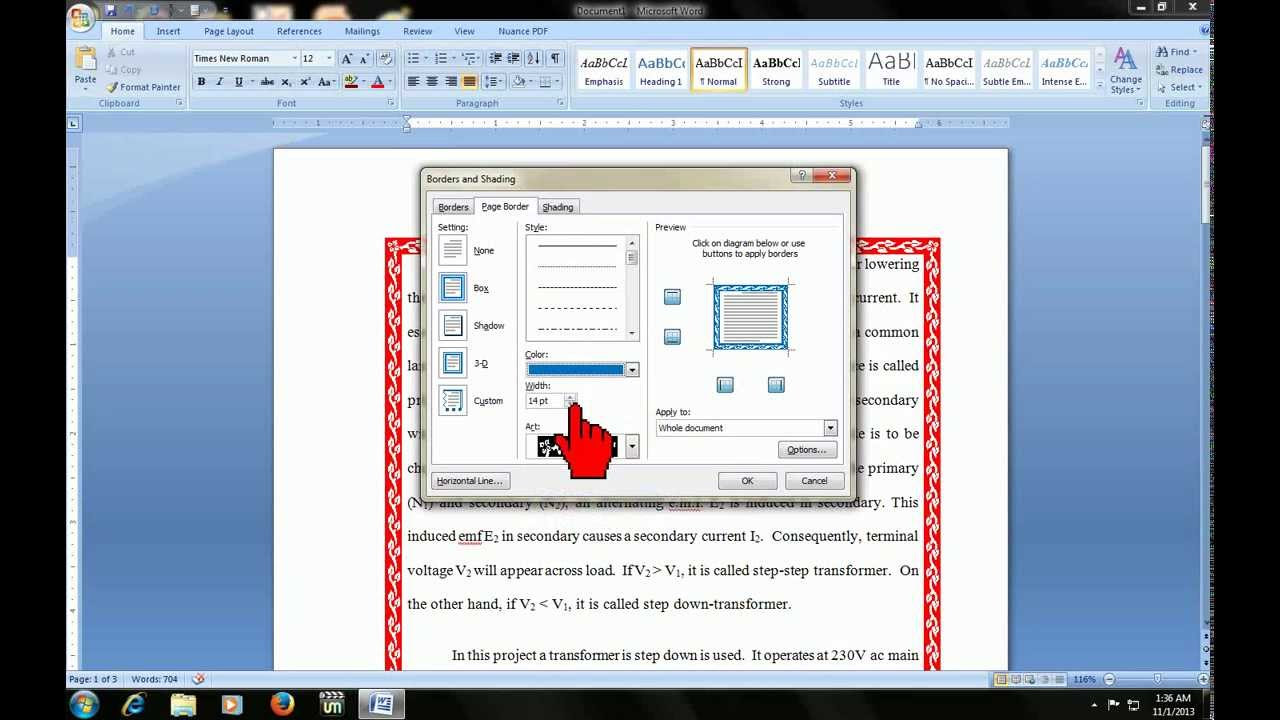Click the Subscript icon

tap(286, 82)
